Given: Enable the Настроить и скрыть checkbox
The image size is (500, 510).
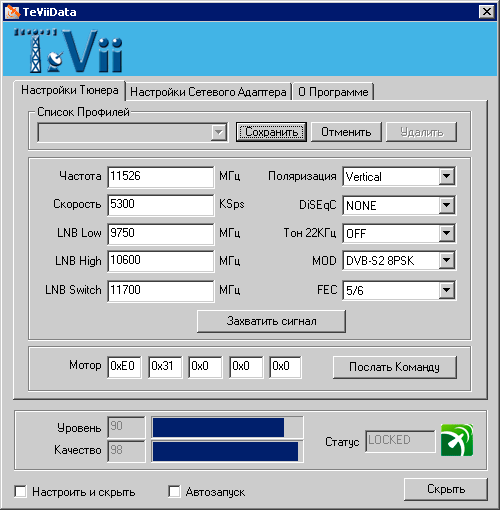Looking at the screenshot, I should pyautogui.click(x=21, y=492).
